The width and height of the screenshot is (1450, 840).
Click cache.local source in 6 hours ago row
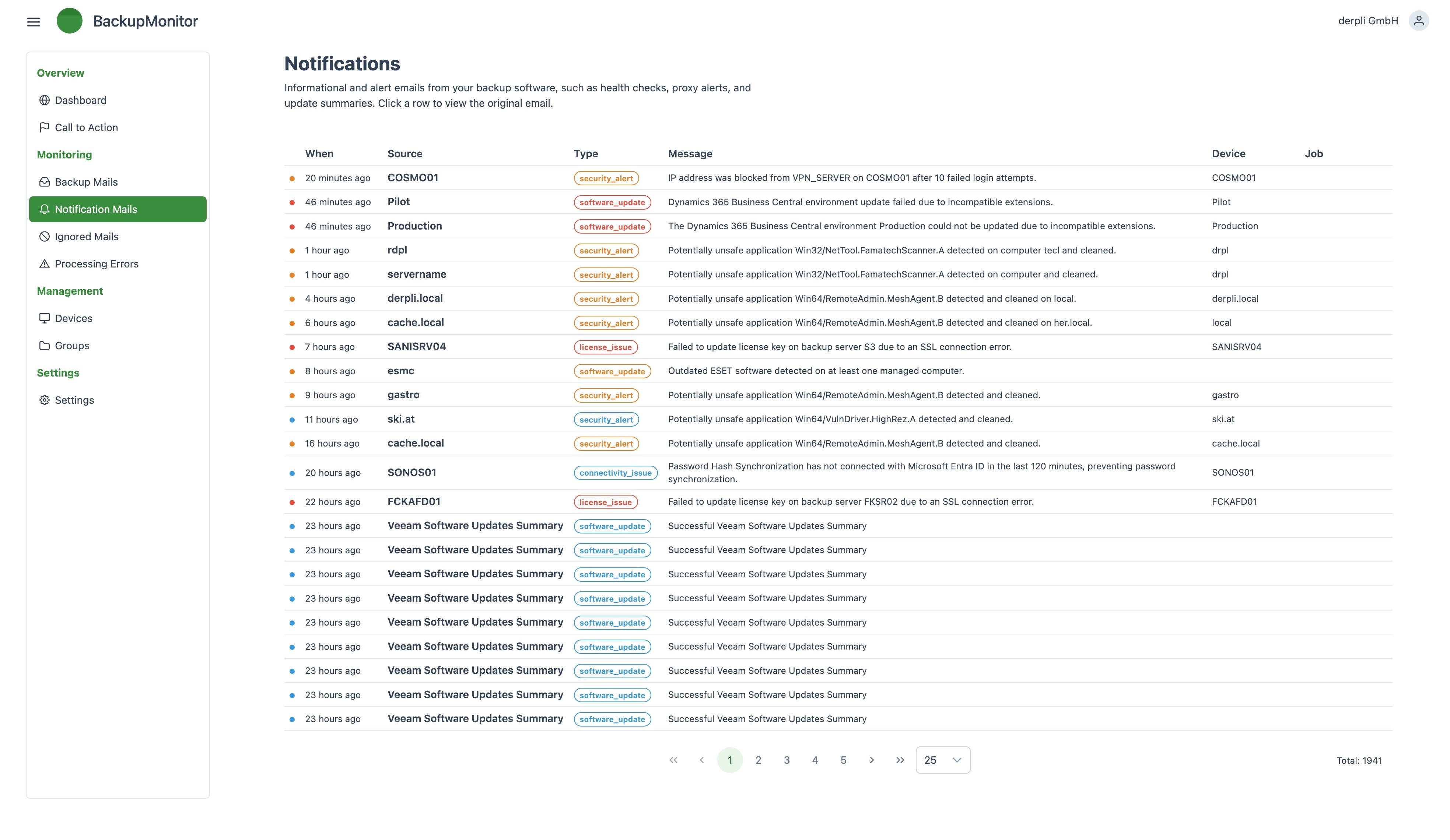click(x=416, y=323)
